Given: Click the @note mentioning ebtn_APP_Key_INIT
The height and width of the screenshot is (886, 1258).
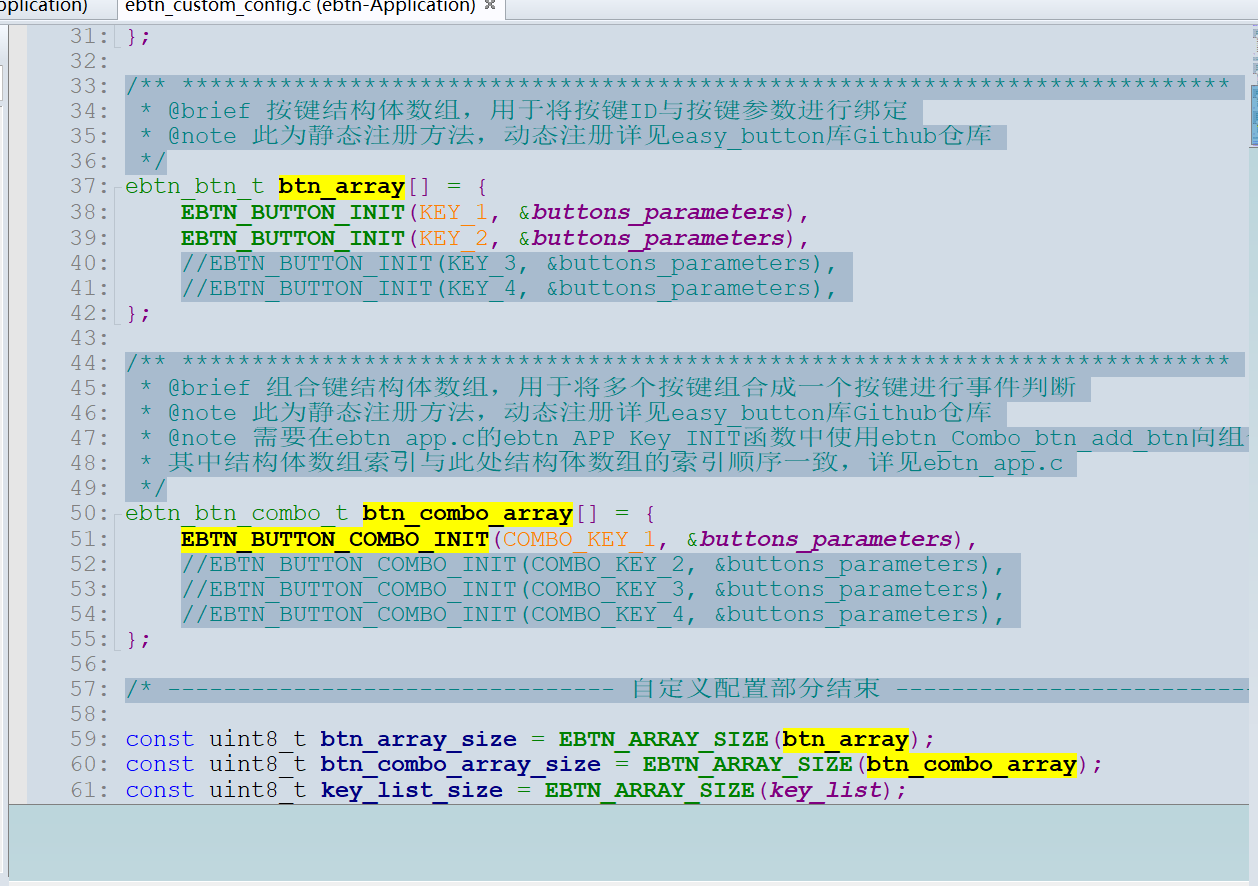Looking at the screenshot, I should pos(694,438).
